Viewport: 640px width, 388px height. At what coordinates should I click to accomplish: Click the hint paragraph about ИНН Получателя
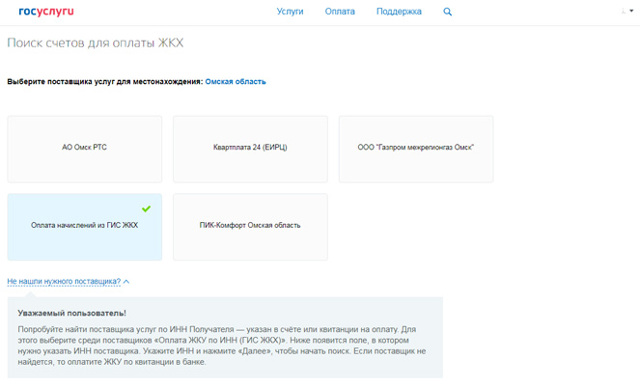click(222, 346)
